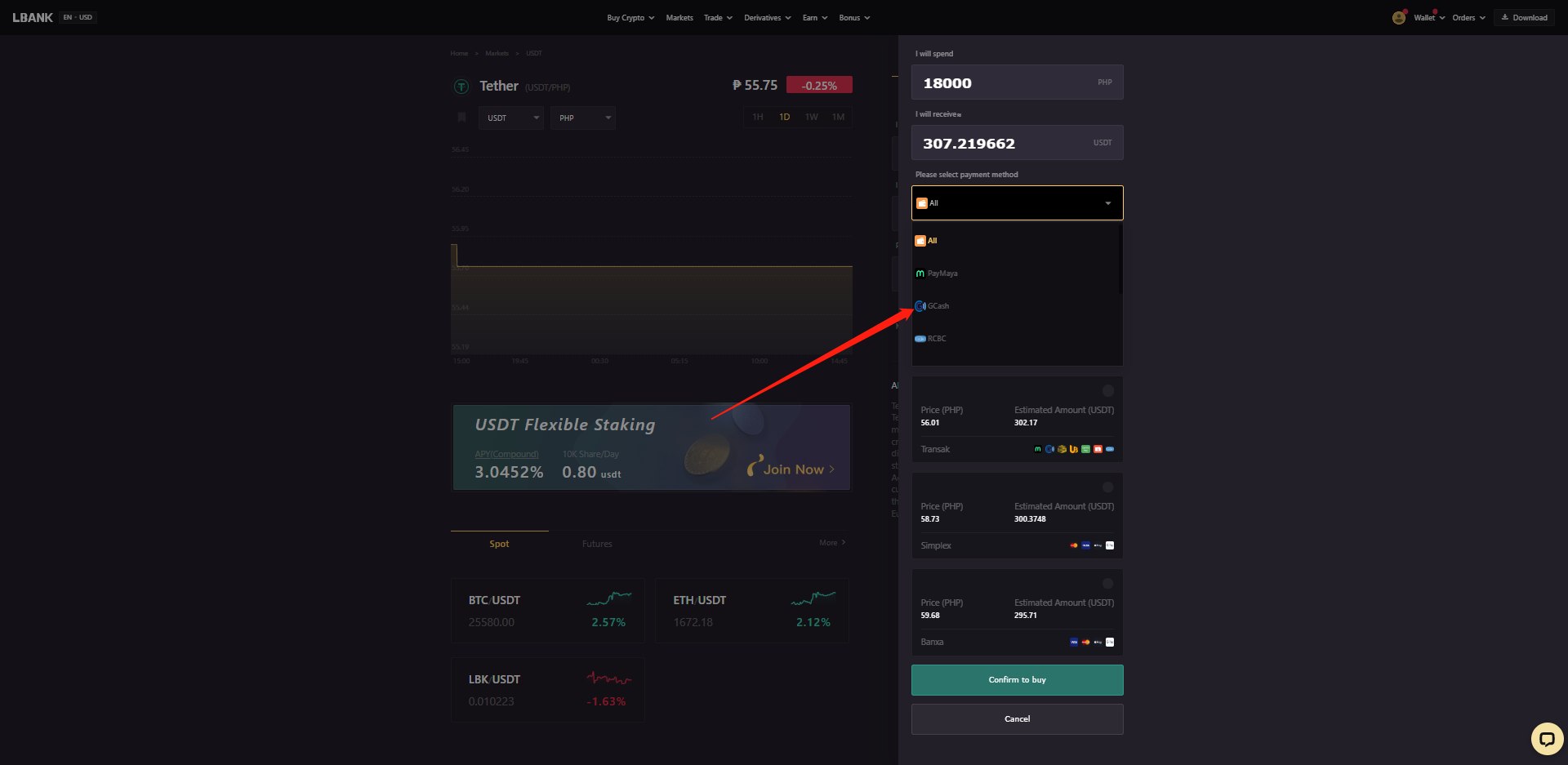Click the Tether coin logo icon
The image size is (1568, 765).
(x=461, y=87)
